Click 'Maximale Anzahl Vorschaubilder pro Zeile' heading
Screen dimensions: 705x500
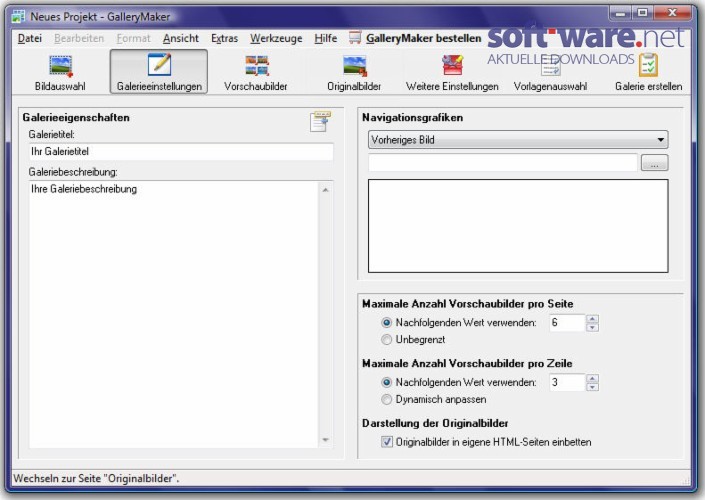(x=467, y=363)
